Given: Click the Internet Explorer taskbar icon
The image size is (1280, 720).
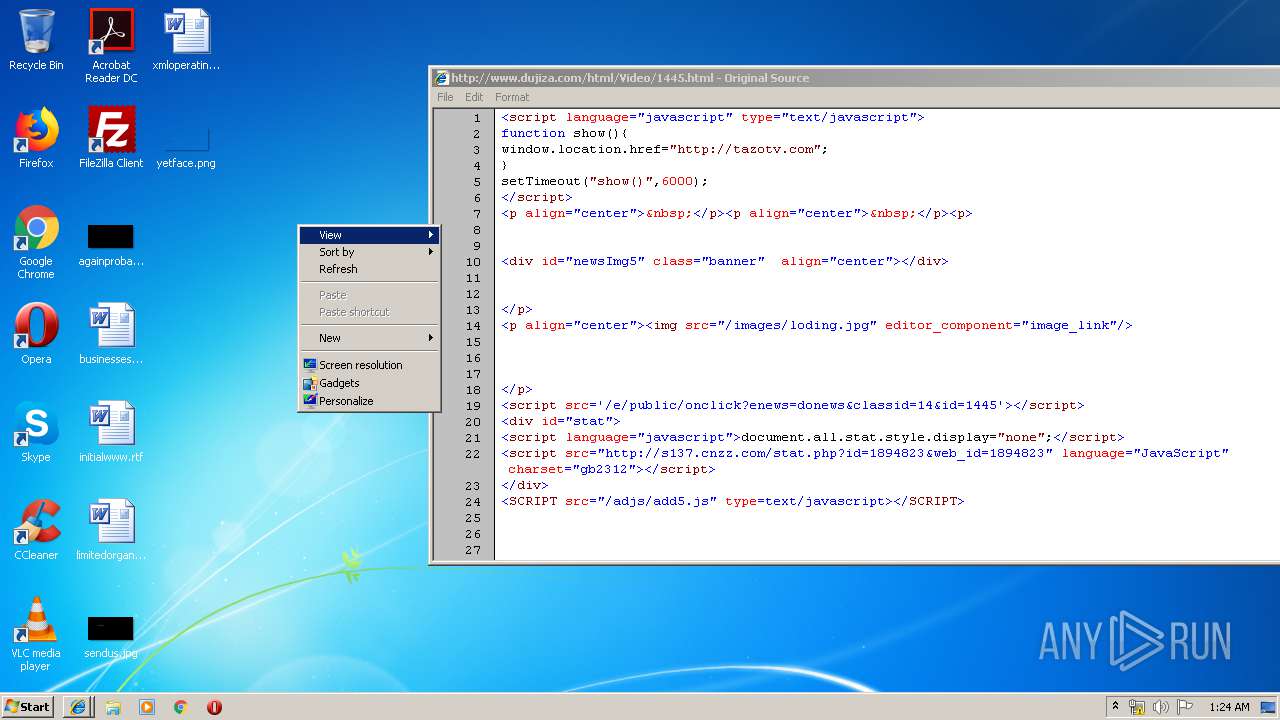Looking at the screenshot, I should (x=78, y=707).
